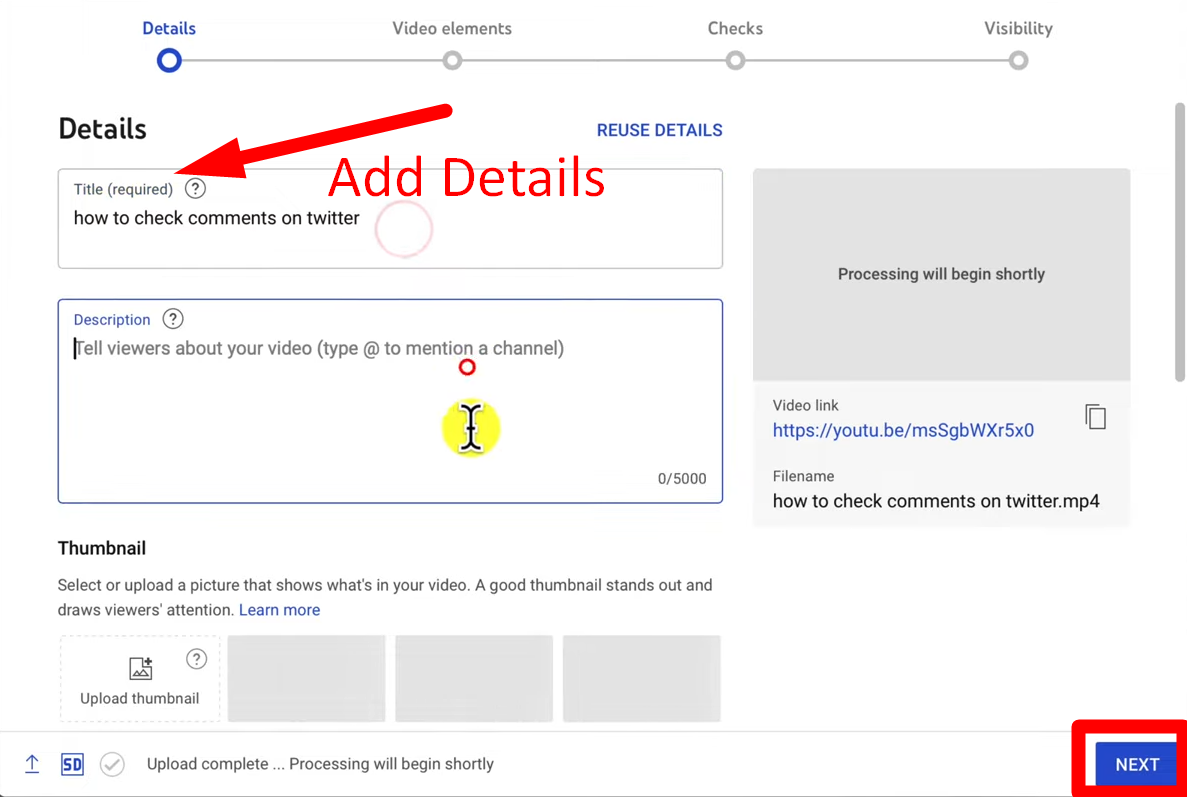
Task: Click the checks complete checkmark icon
Action: coord(112,764)
